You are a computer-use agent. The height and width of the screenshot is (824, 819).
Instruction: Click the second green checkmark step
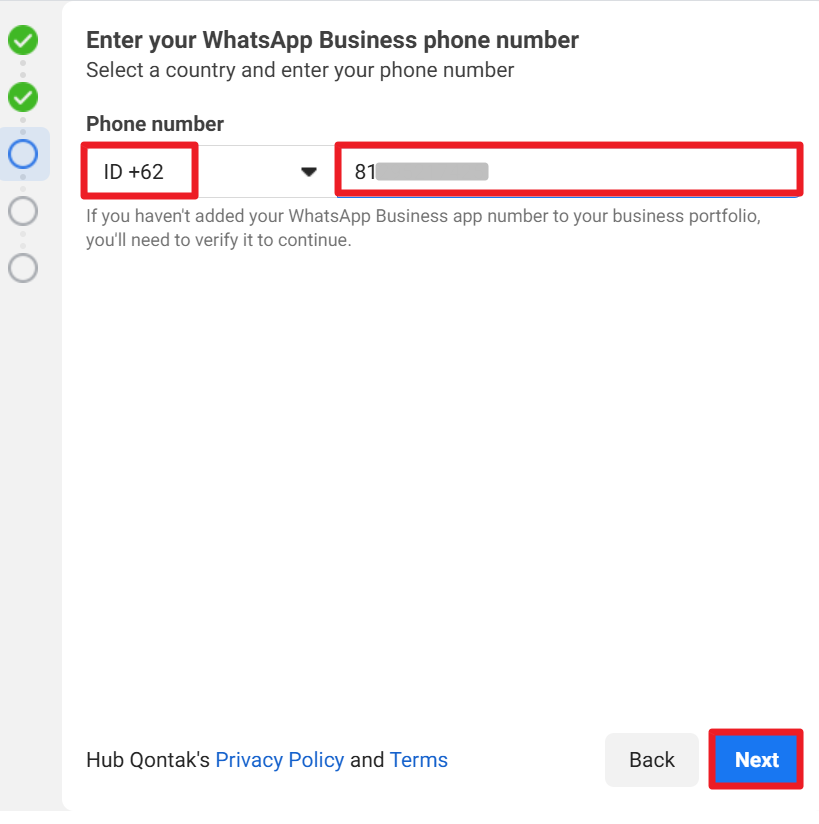coord(23,97)
